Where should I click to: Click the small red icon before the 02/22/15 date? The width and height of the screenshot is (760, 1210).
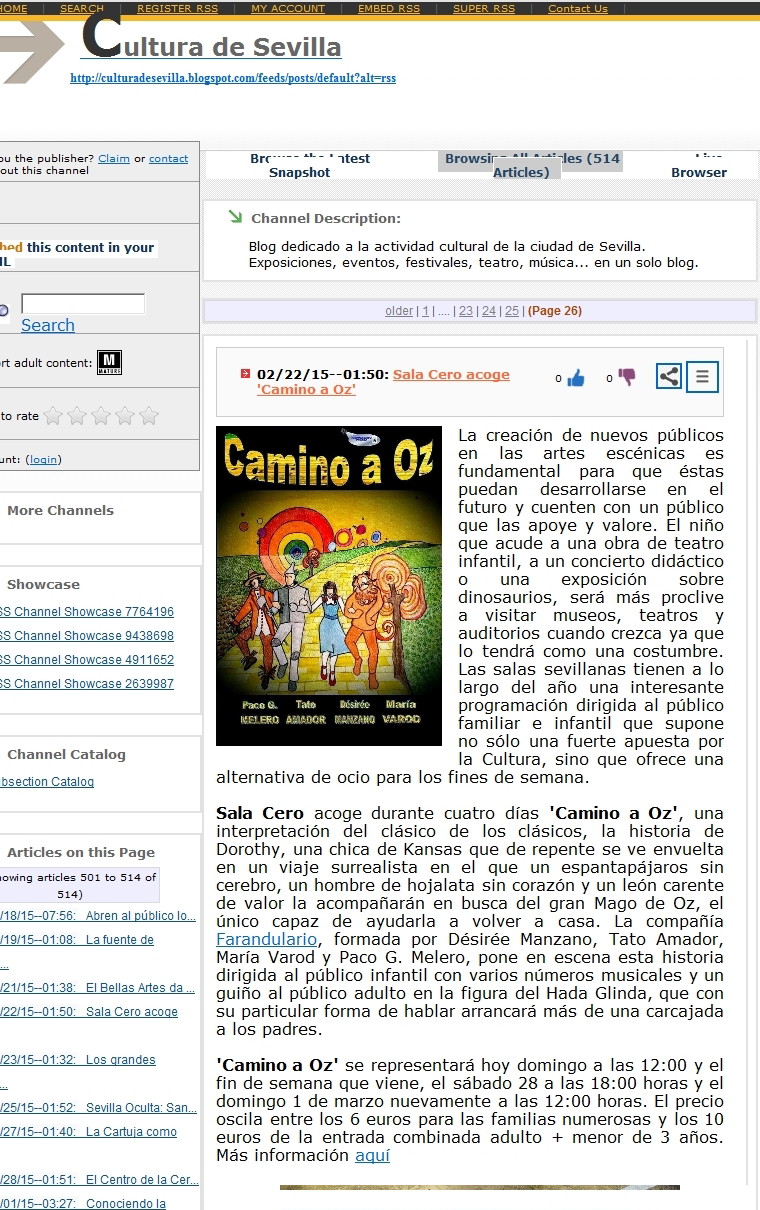(x=245, y=374)
